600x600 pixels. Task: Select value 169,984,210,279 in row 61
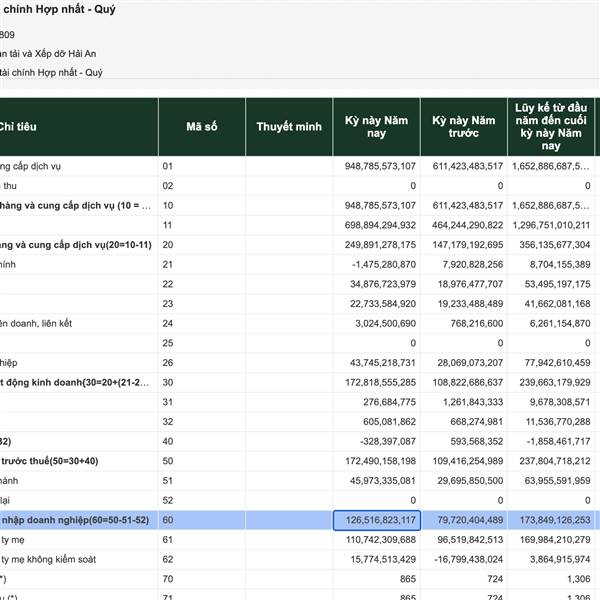555,540
